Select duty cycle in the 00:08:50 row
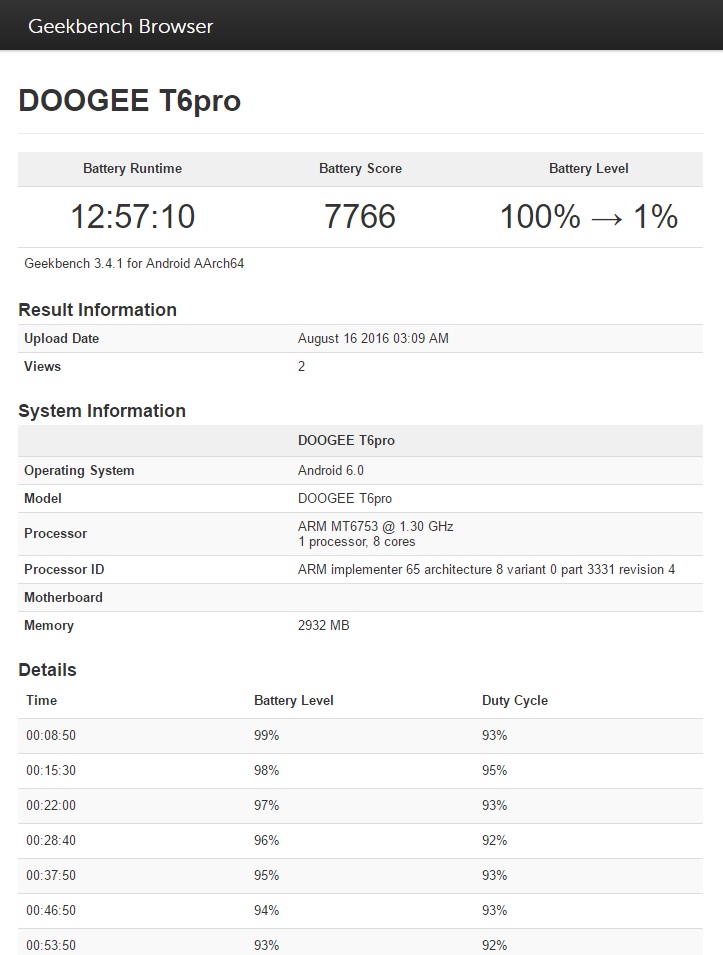 [x=495, y=736]
